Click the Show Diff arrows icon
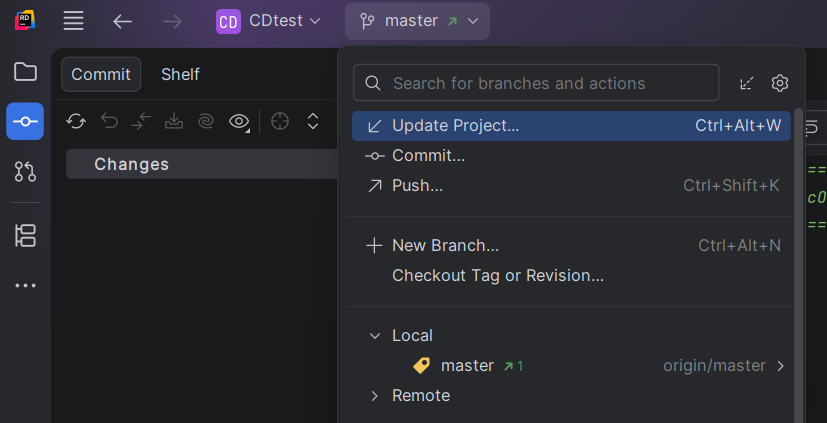Image resolution: width=827 pixels, height=423 pixels. (x=141, y=122)
